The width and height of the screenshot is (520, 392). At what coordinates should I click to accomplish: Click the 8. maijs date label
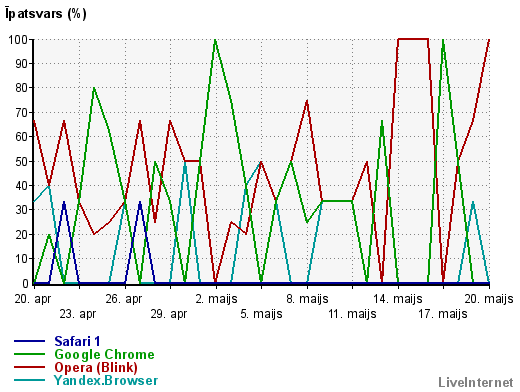(x=307, y=299)
